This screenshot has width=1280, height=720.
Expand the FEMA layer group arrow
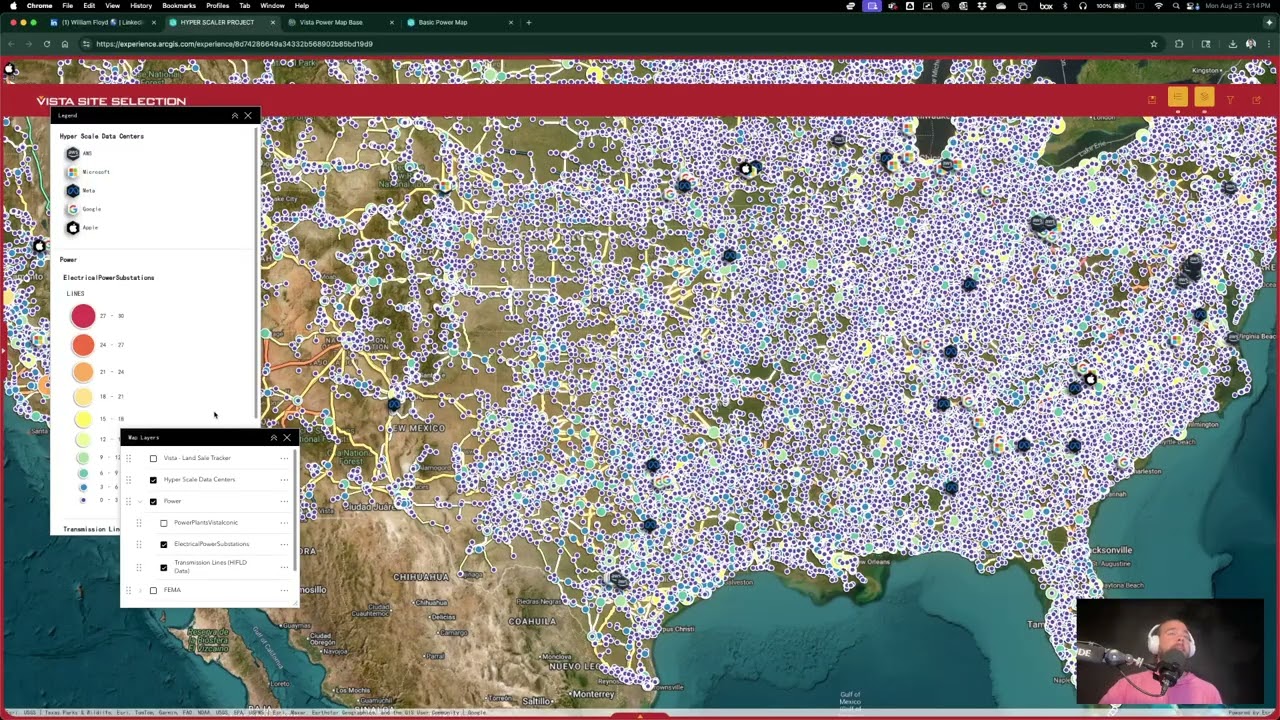[x=141, y=590]
